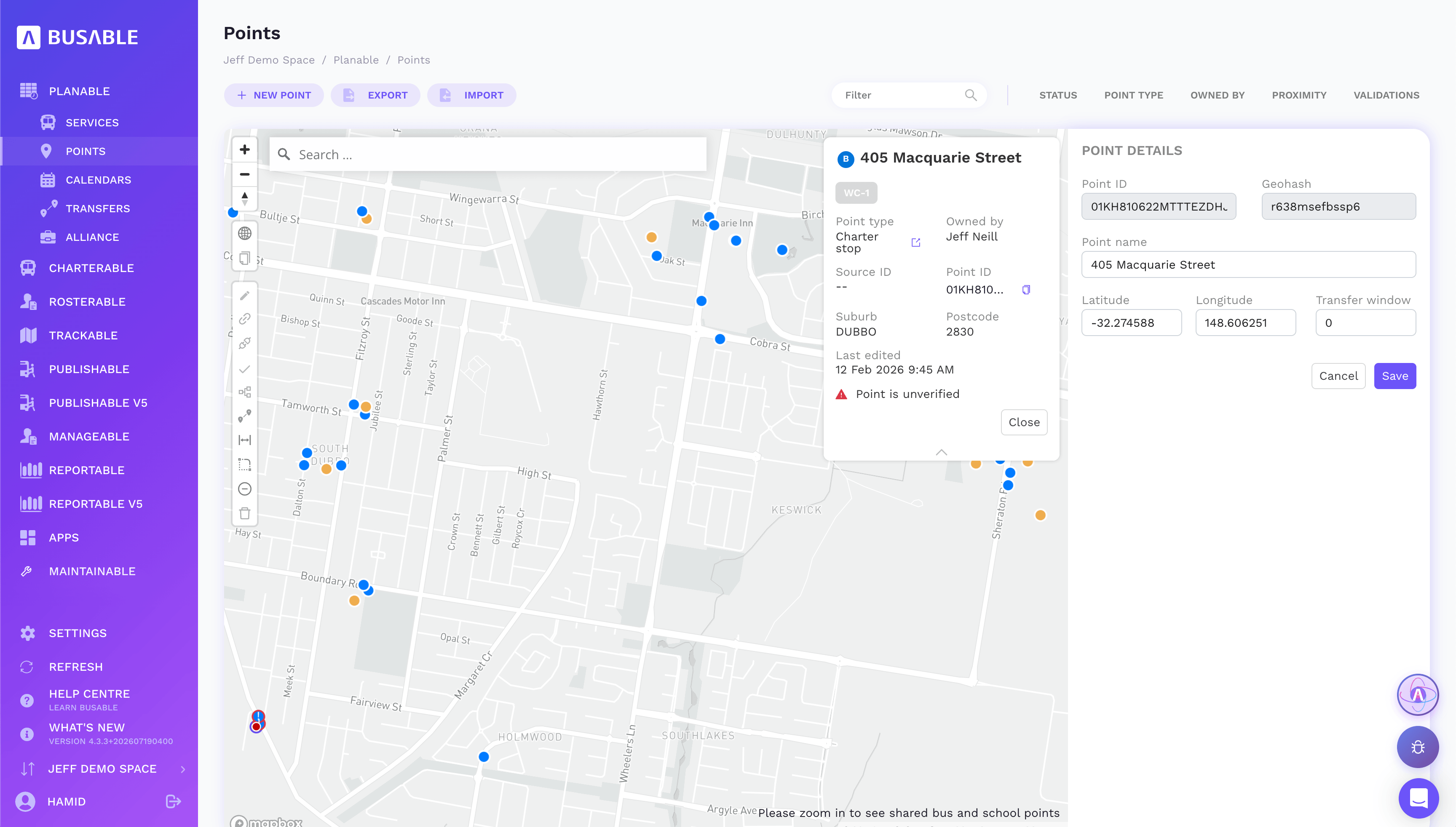
Task: Click the Import button
Action: click(x=471, y=95)
